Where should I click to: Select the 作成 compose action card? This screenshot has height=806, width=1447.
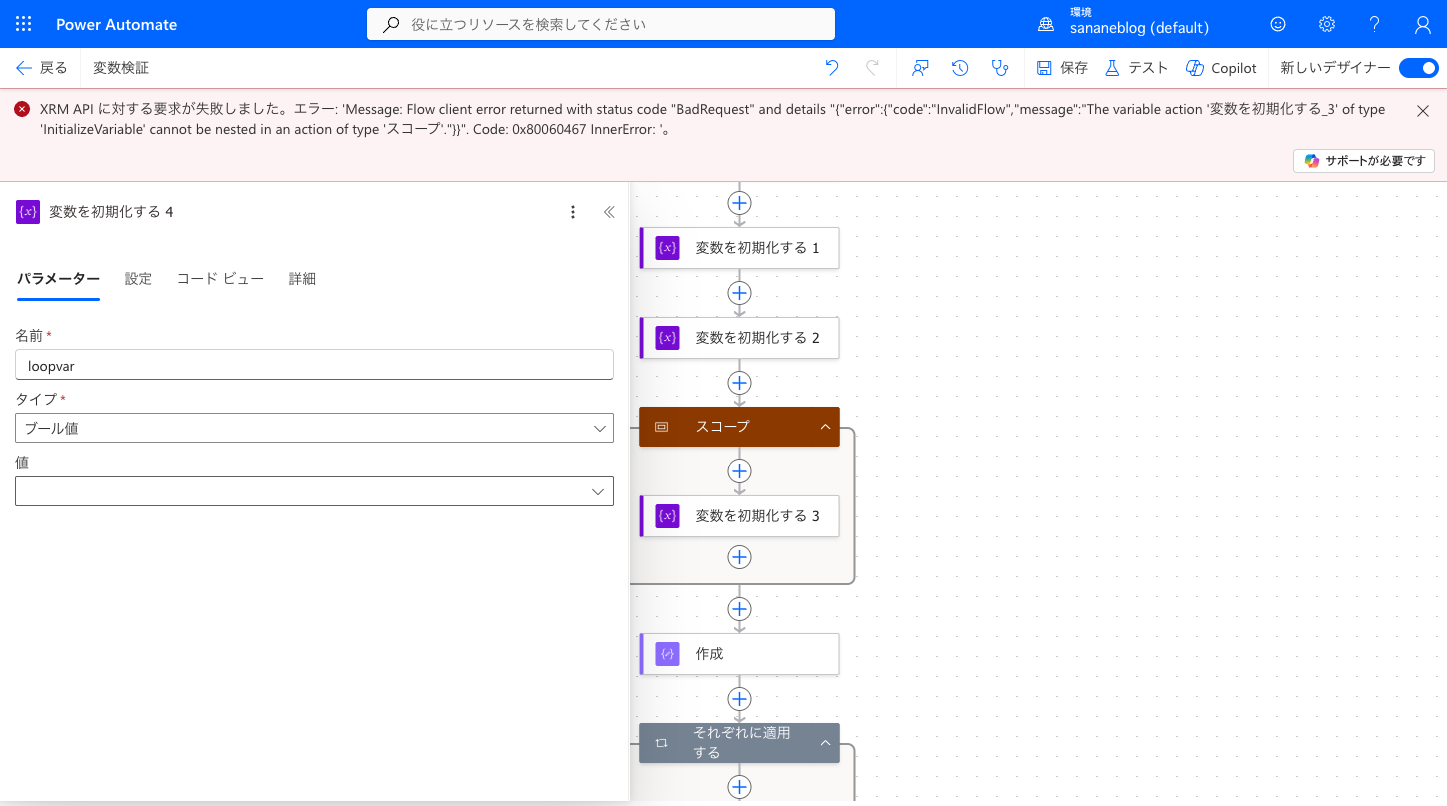[739, 654]
